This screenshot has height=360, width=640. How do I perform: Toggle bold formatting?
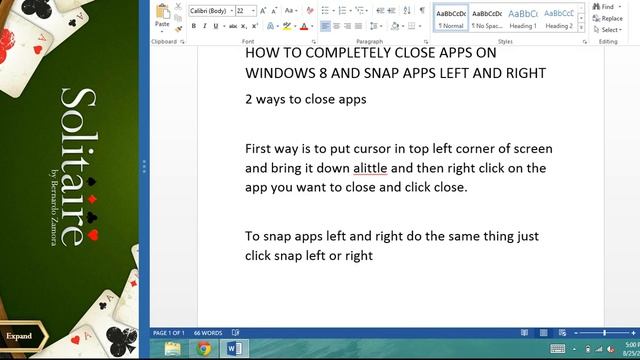[x=194, y=26]
